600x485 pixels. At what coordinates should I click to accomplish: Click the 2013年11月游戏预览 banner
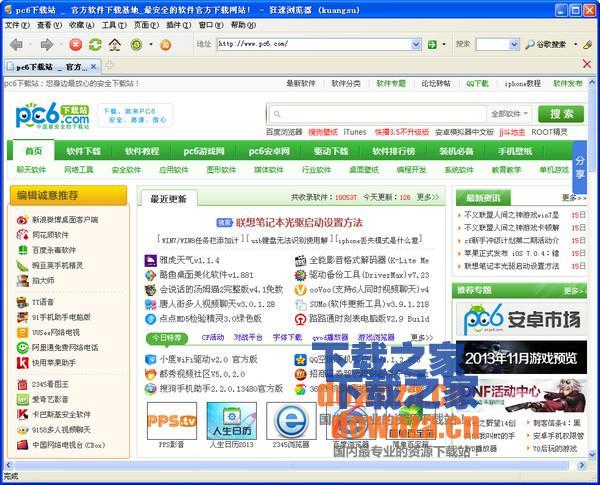(x=521, y=358)
